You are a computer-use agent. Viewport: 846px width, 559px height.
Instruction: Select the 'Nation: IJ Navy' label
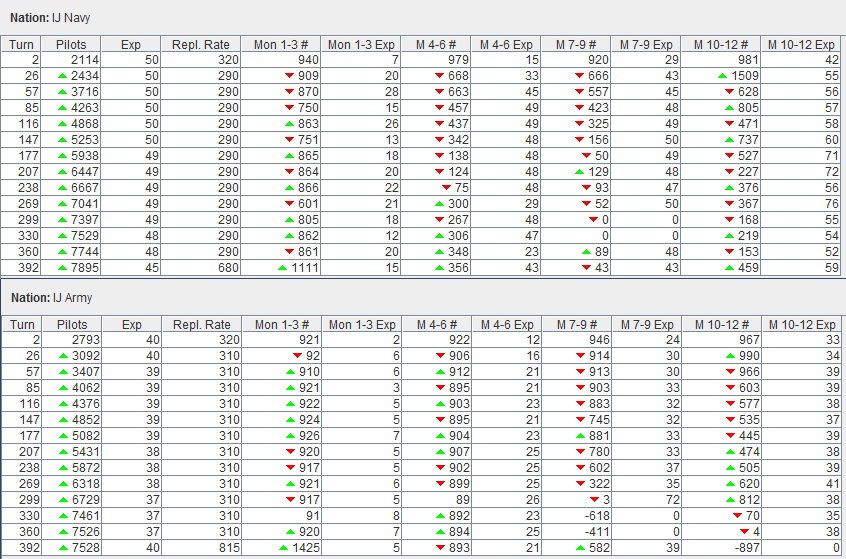click(50, 18)
